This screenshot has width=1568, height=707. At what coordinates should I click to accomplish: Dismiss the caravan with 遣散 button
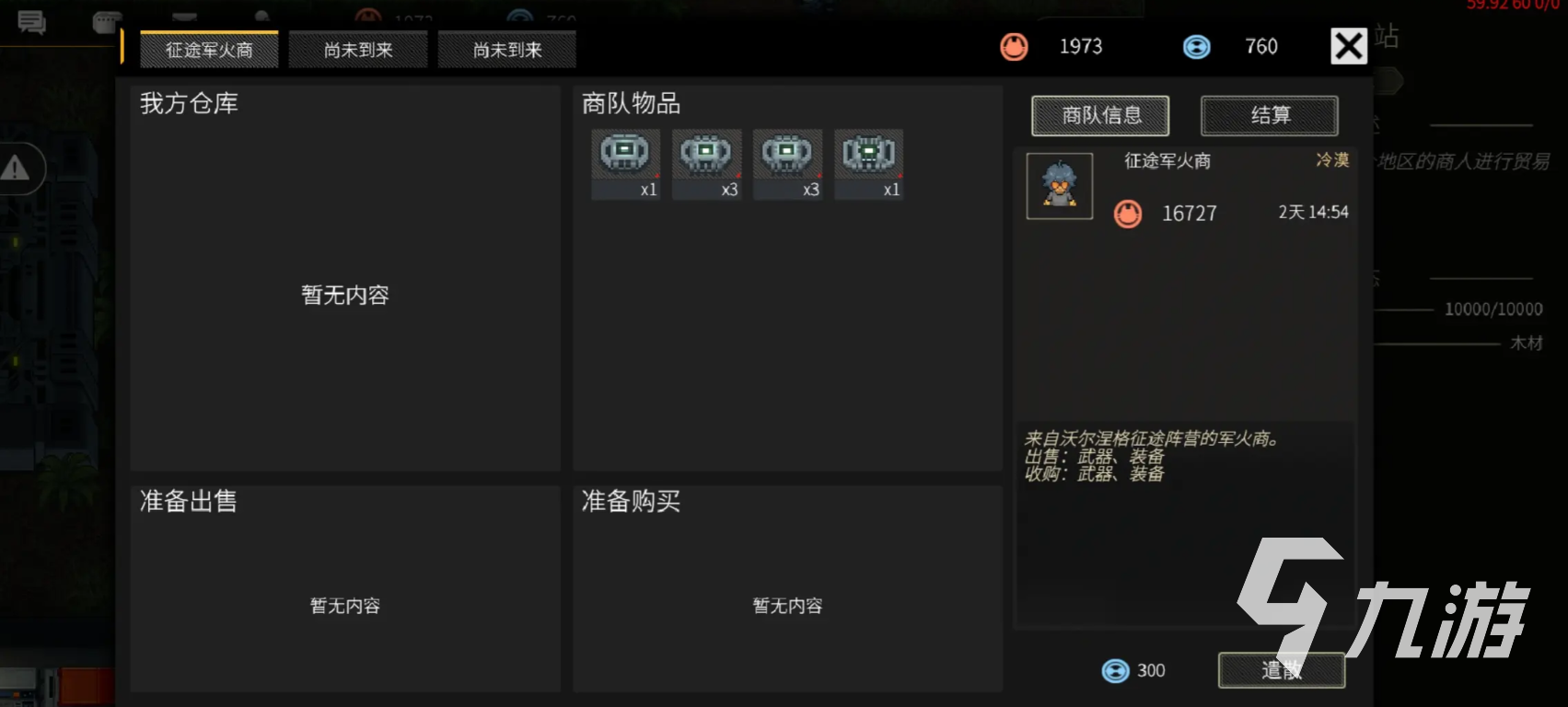1282,670
